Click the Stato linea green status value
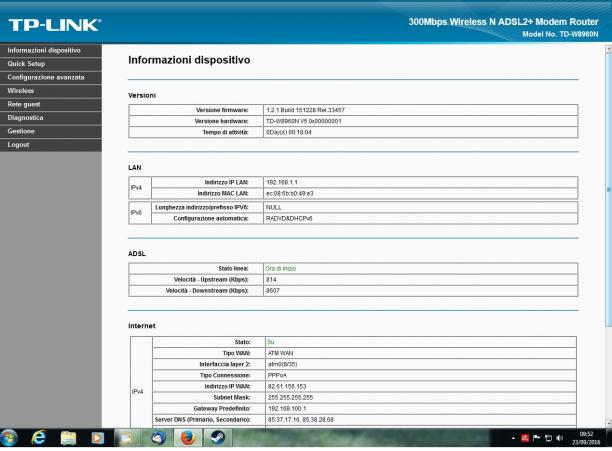The image size is (612, 451). click(281, 268)
